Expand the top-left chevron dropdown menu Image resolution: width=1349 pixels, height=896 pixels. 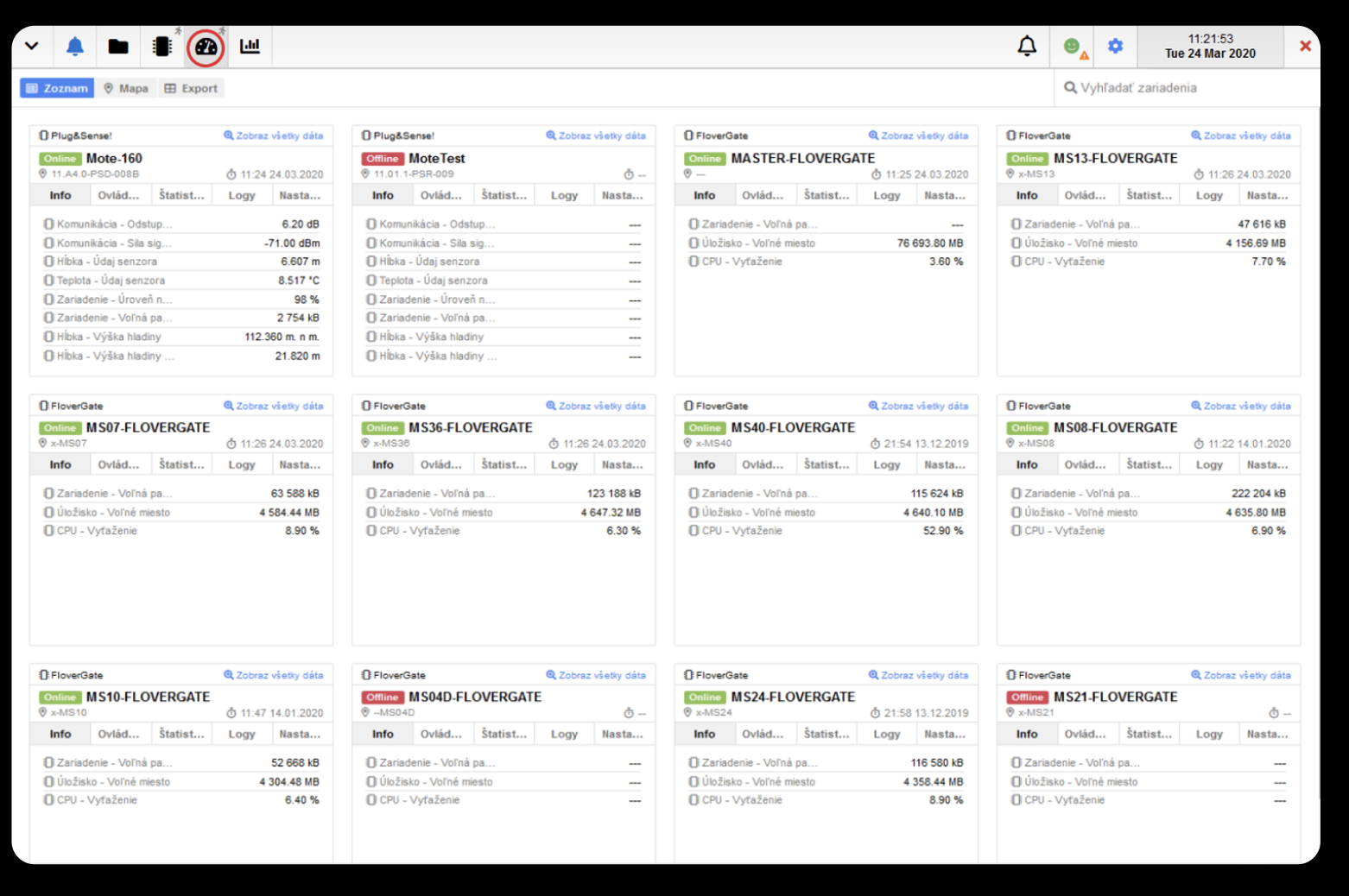point(32,47)
